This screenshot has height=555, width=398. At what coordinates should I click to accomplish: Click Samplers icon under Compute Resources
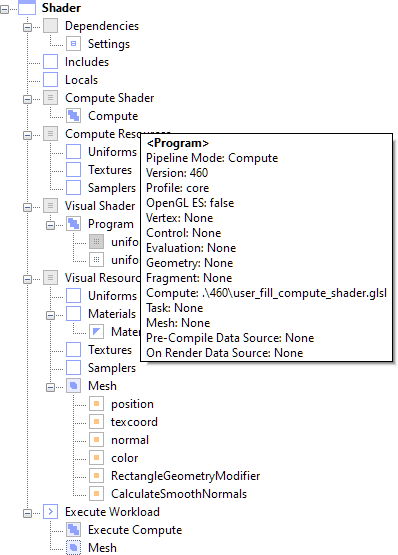[73, 188]
